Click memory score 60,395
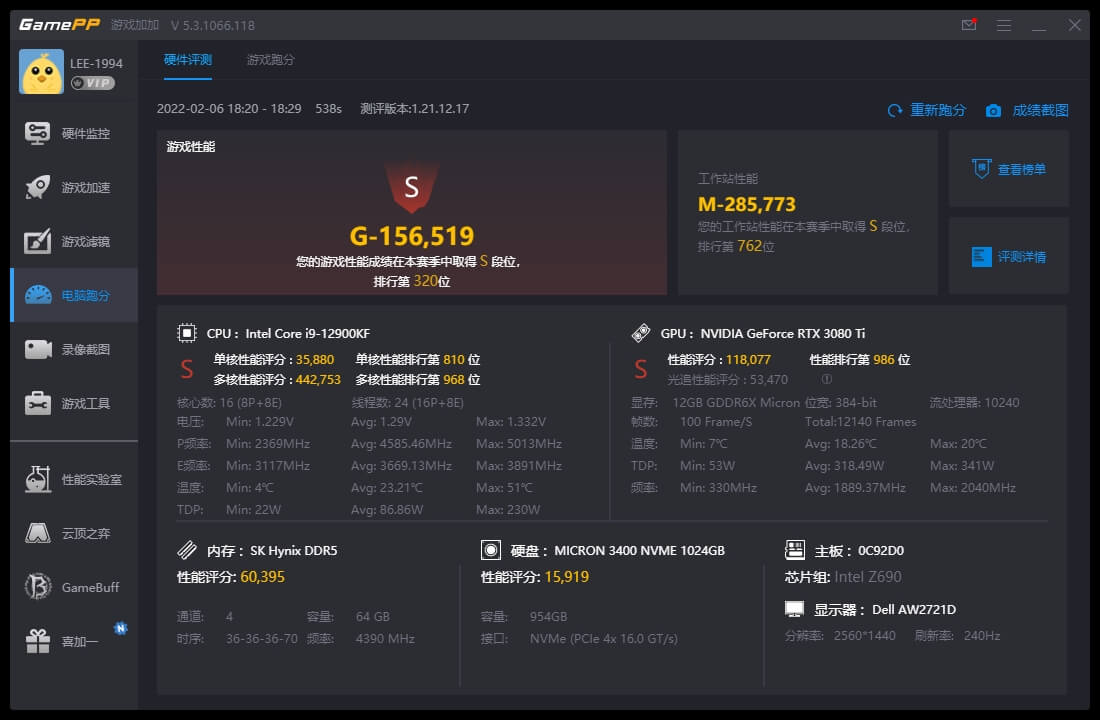 point(262,577)
